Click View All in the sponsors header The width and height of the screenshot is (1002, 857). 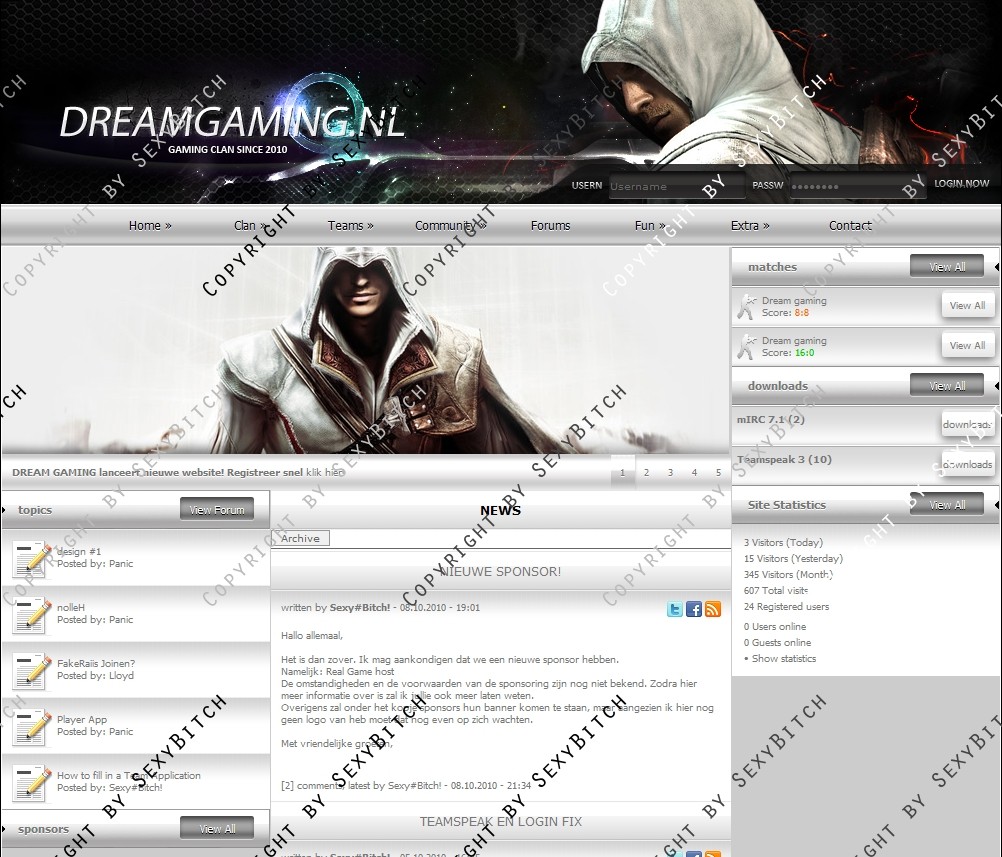coord(217,828)
